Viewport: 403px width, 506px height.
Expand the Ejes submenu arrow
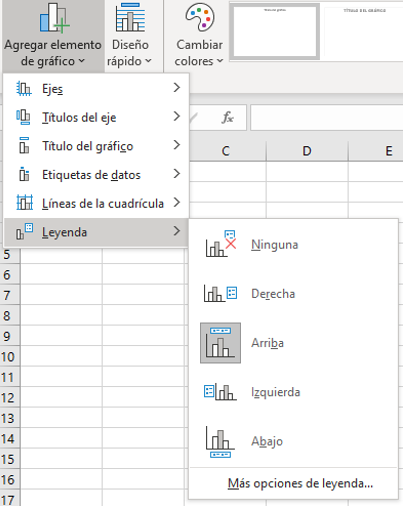pyautogui.click(x=177, y=88)
